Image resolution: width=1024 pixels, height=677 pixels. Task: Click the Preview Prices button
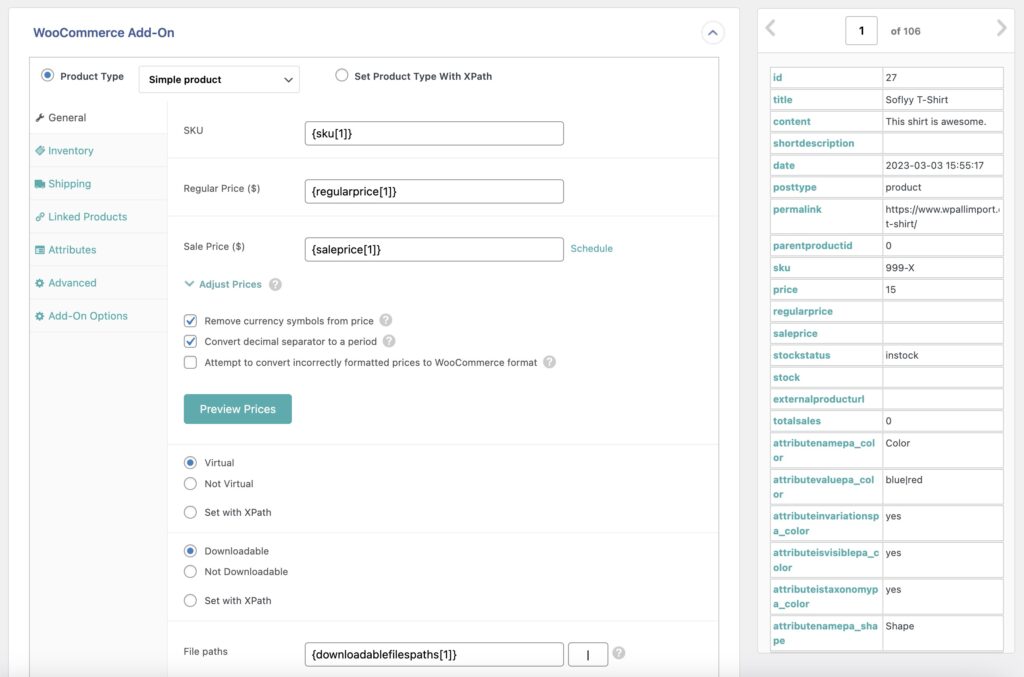tap(237, 409)
